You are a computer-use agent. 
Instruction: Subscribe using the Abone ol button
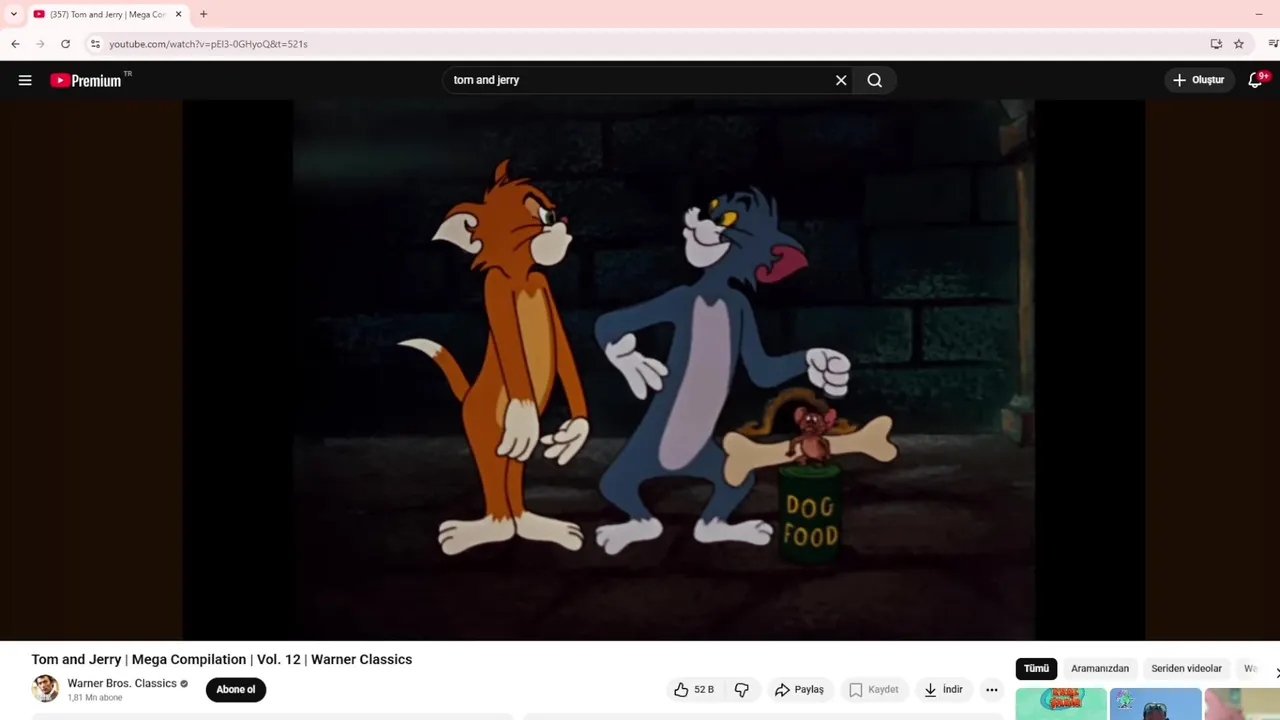(236, 689)
